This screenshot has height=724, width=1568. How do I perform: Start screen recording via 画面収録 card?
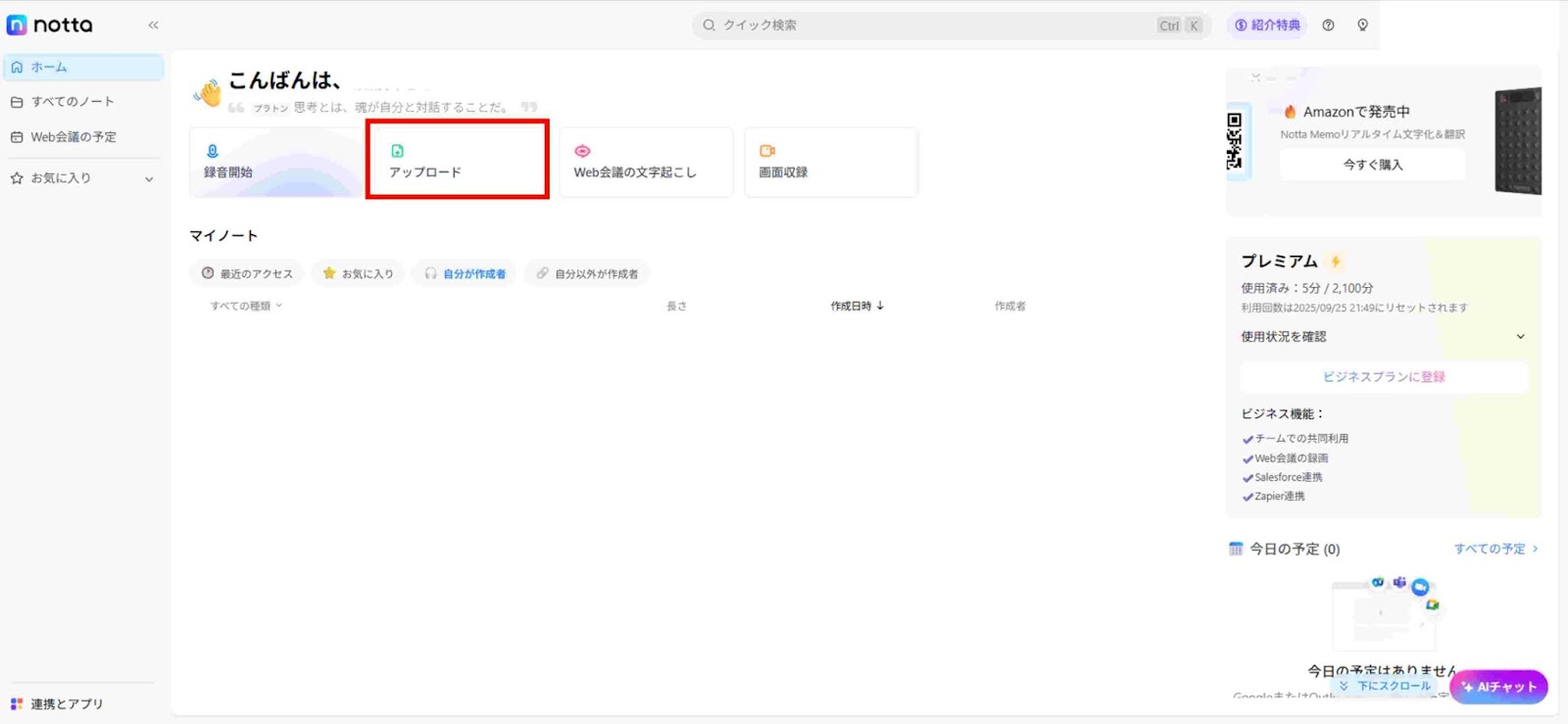pos(830,163)
